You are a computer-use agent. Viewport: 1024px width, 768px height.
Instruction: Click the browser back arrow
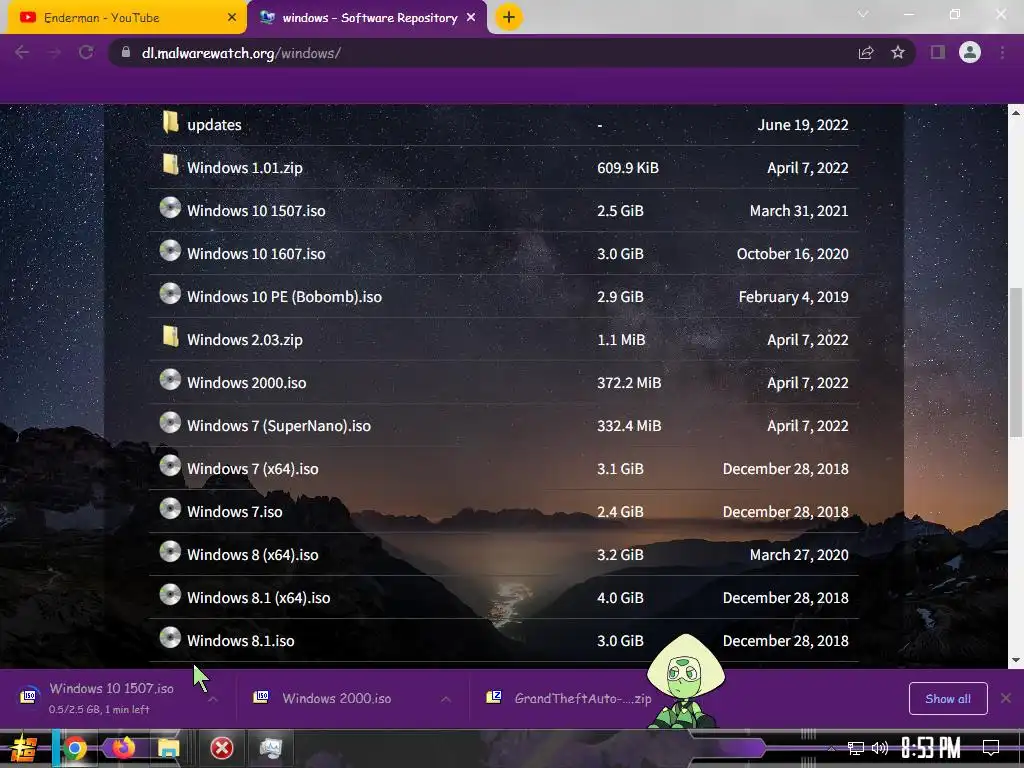[x=22, y=52]
